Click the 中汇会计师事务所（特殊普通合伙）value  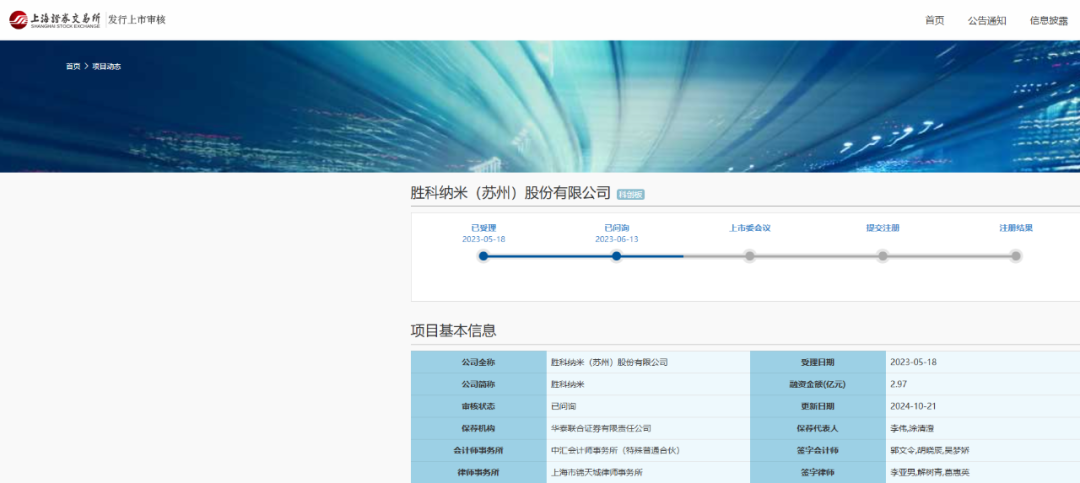click(615, 451)
